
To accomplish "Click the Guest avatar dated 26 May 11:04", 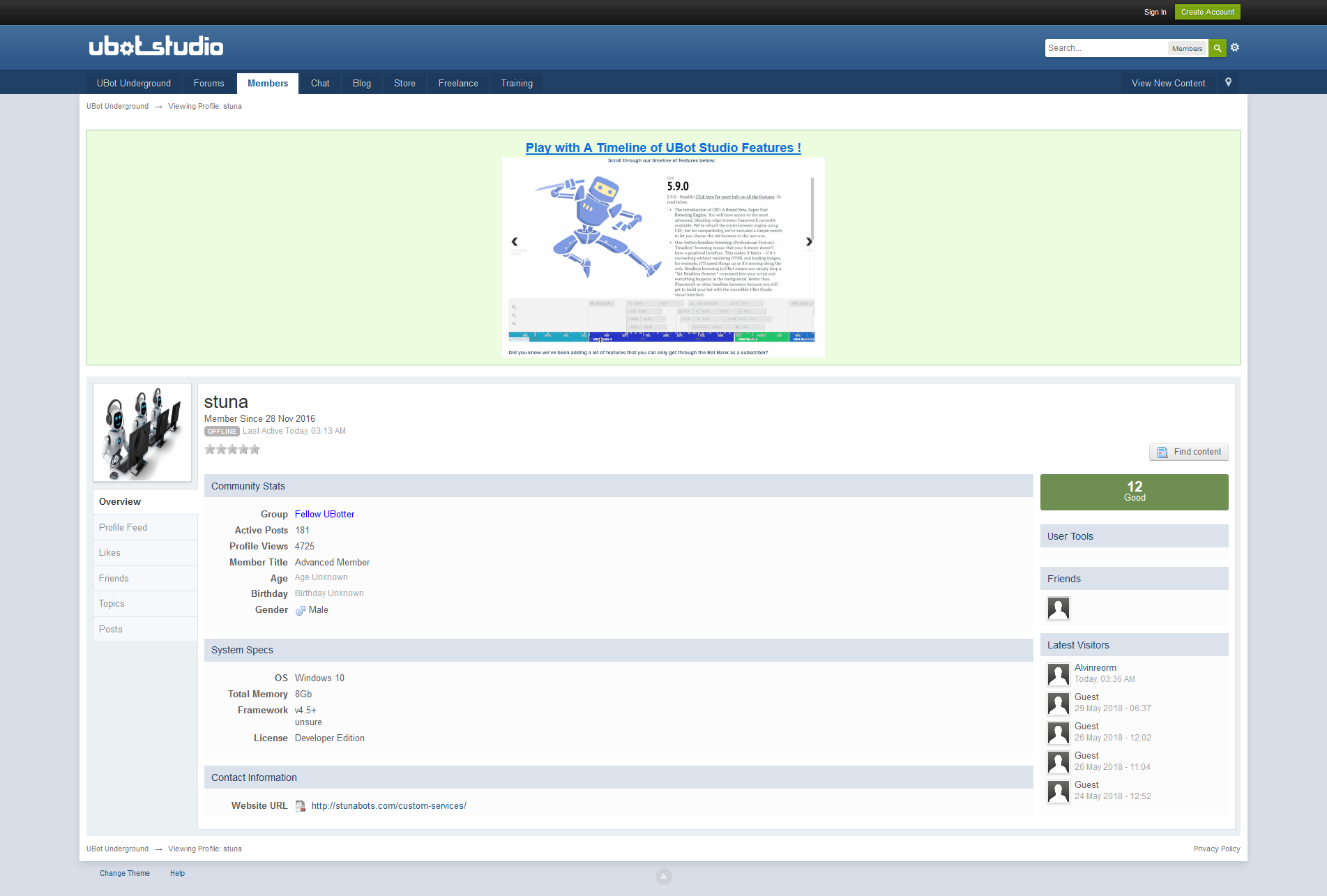I will tap(1059, 762).
